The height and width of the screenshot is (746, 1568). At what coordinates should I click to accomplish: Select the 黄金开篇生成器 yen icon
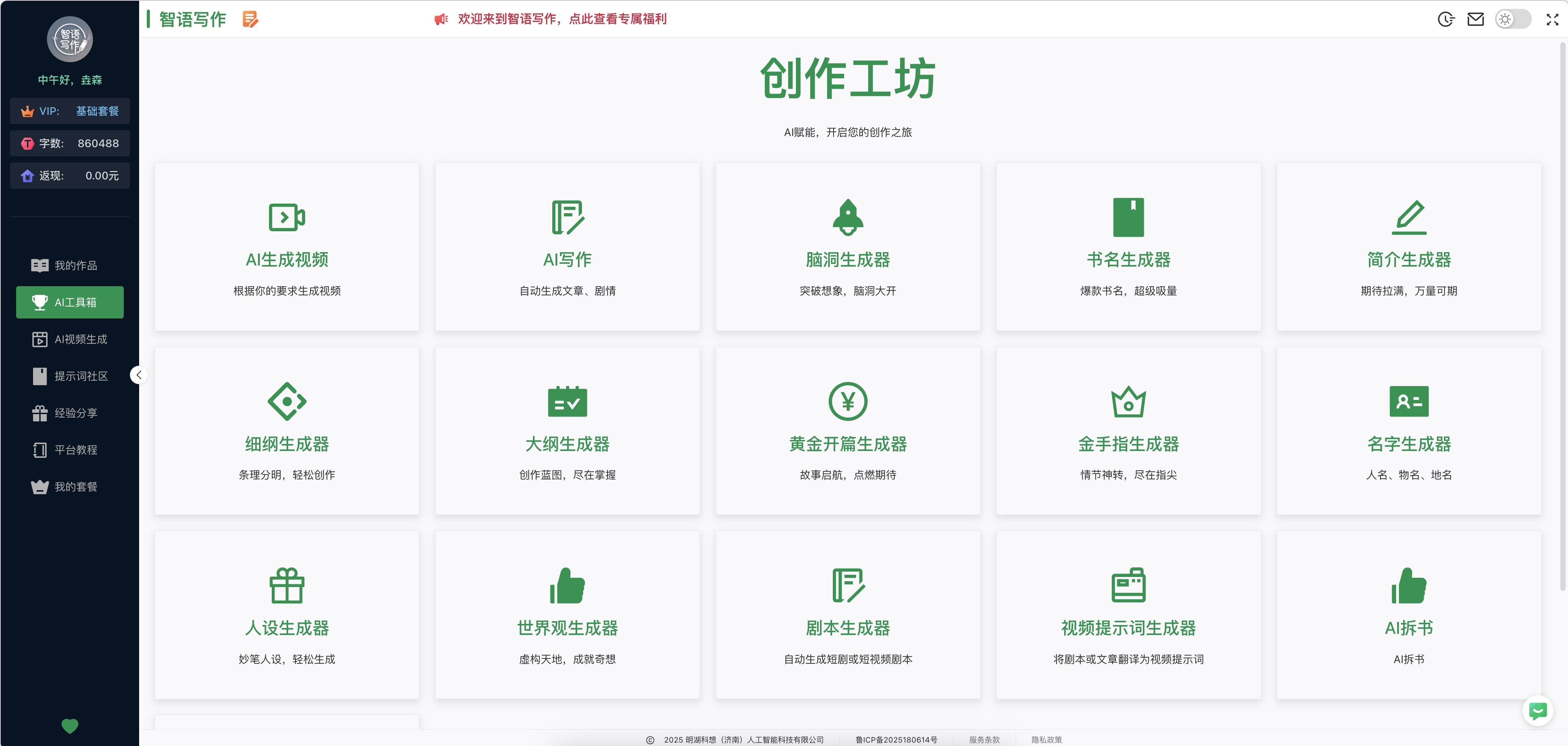[847, 401]
